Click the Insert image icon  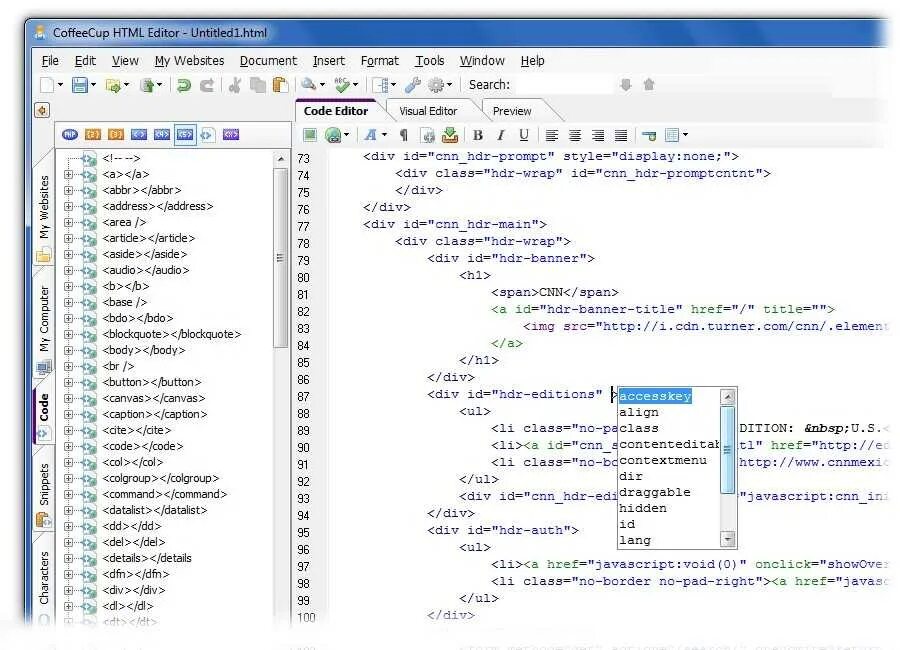[310, 135]
